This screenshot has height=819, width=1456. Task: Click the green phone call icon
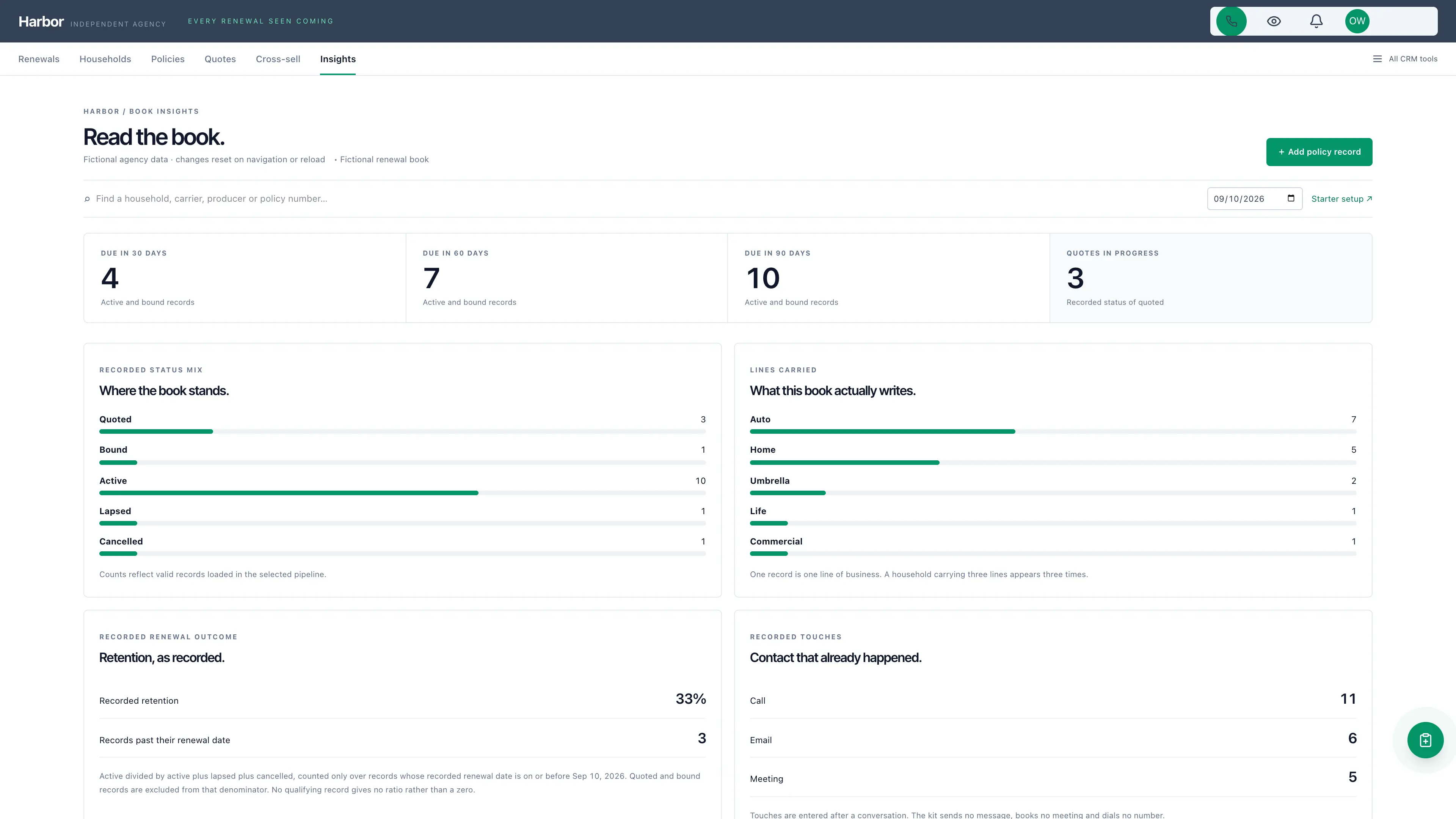tap(1231, 22)
